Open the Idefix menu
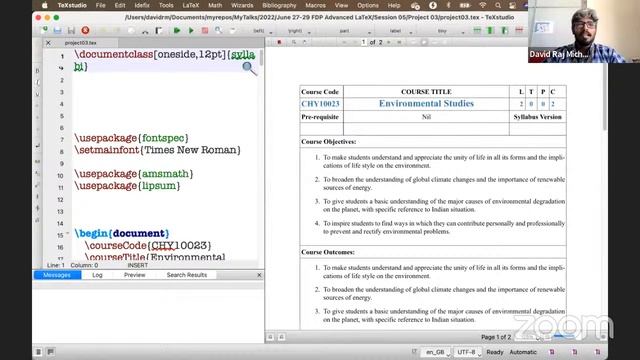Image resolution: width=640 pixels, height=360 pixels. click(142, 5)
